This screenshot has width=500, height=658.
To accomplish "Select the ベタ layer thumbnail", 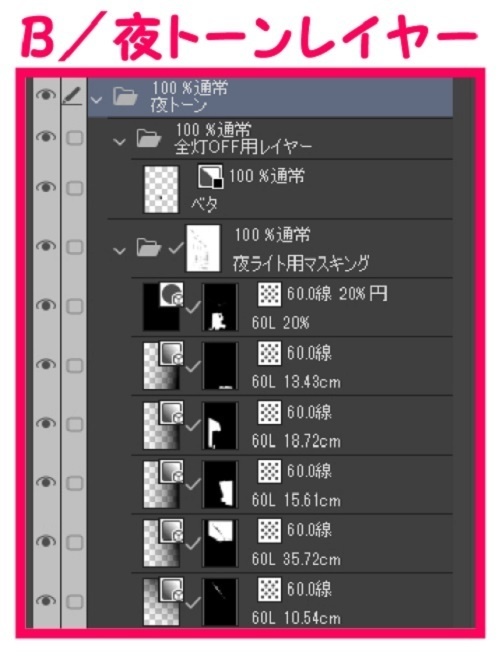I will tap(161, 189).
